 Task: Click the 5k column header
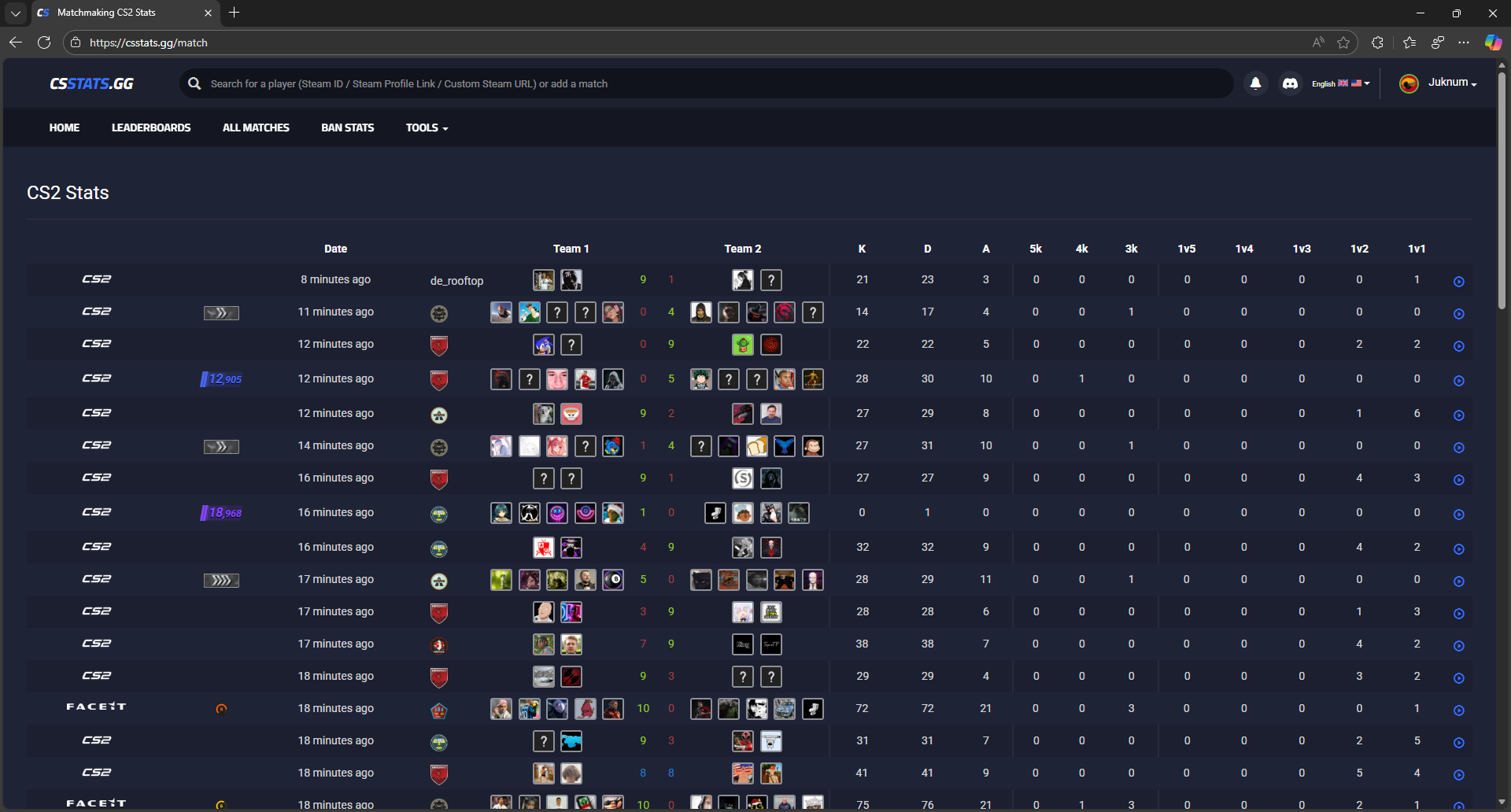[1036, 249]
